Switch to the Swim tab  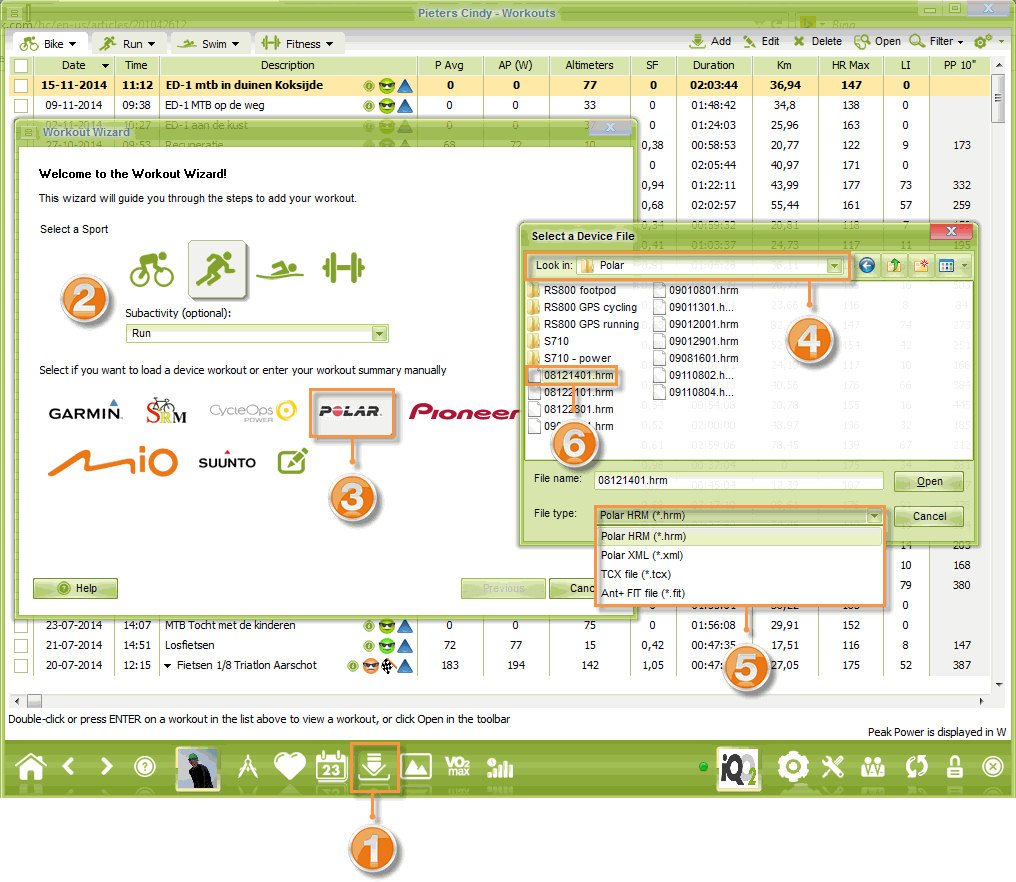[210, 44]
